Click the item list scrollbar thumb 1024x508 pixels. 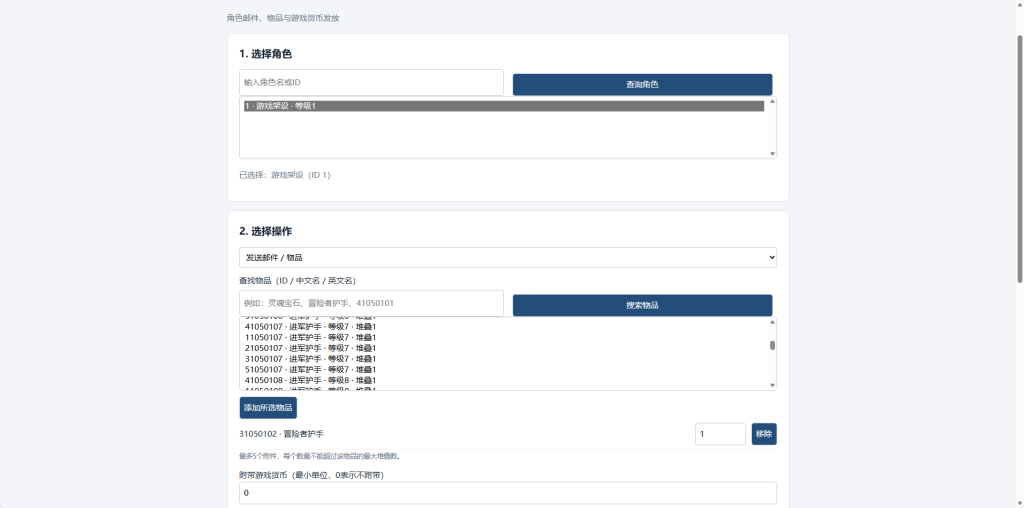(x=773, y=345)
